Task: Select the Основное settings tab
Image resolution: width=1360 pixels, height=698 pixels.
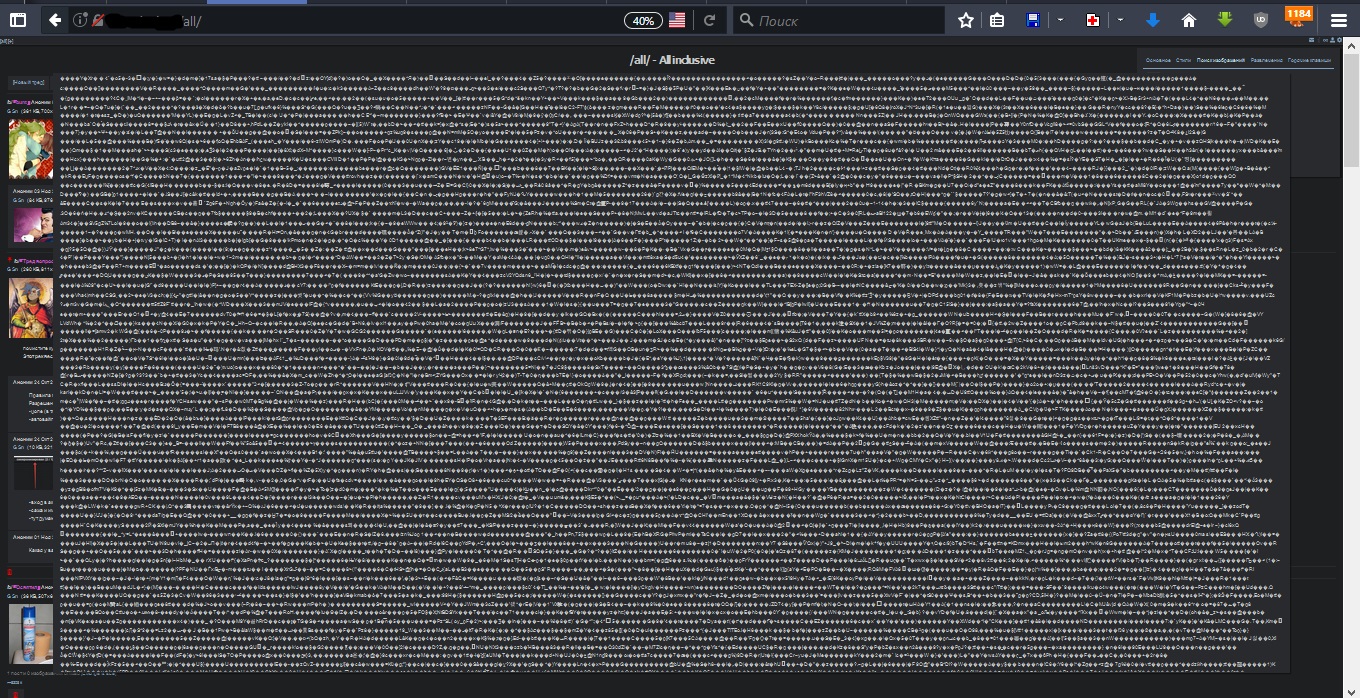Action: pos(1158,61)
